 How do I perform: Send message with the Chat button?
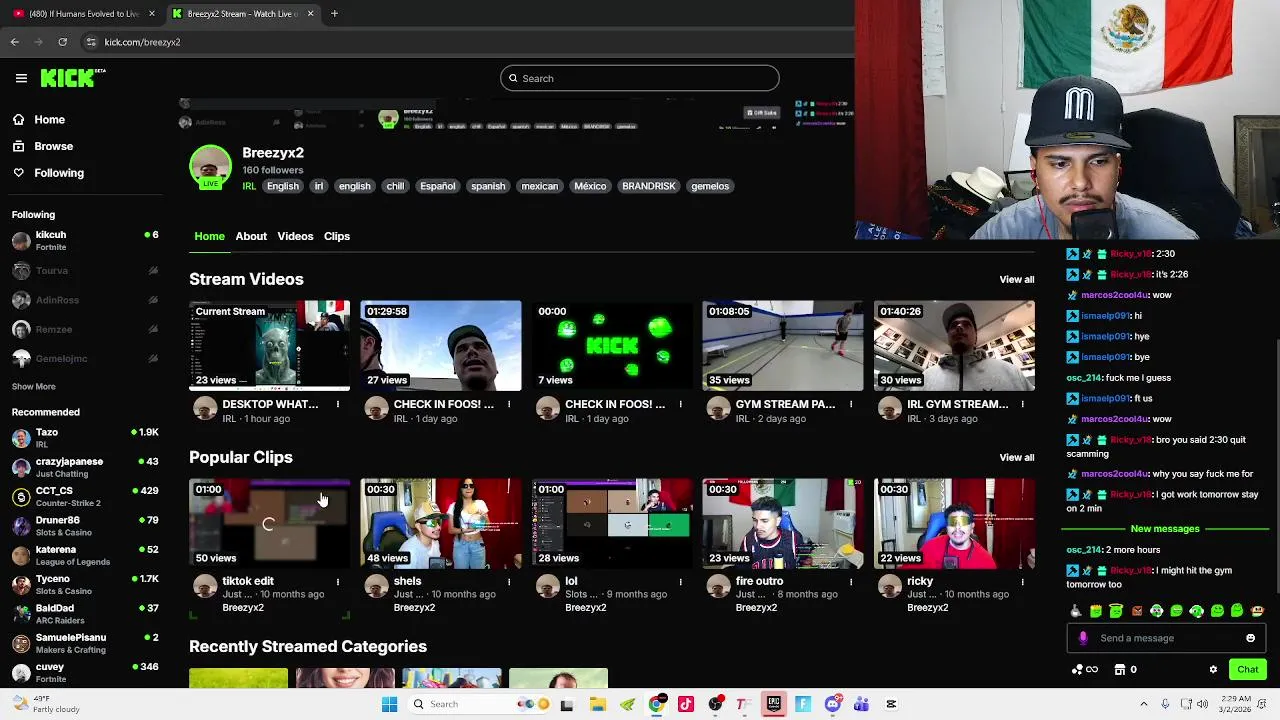[x=1248, y=669]
